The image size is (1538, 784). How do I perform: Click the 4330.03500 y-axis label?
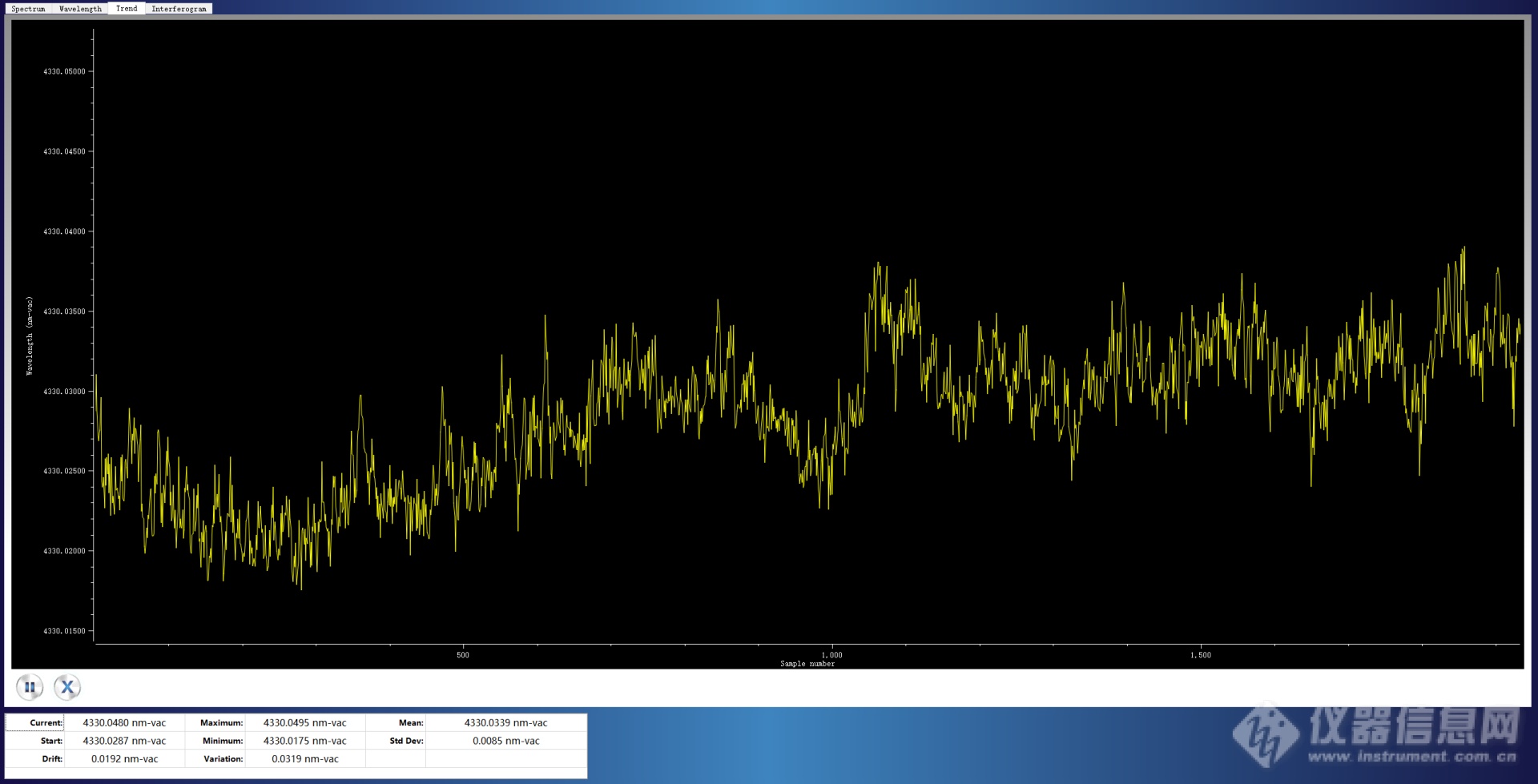coord(64,312)
